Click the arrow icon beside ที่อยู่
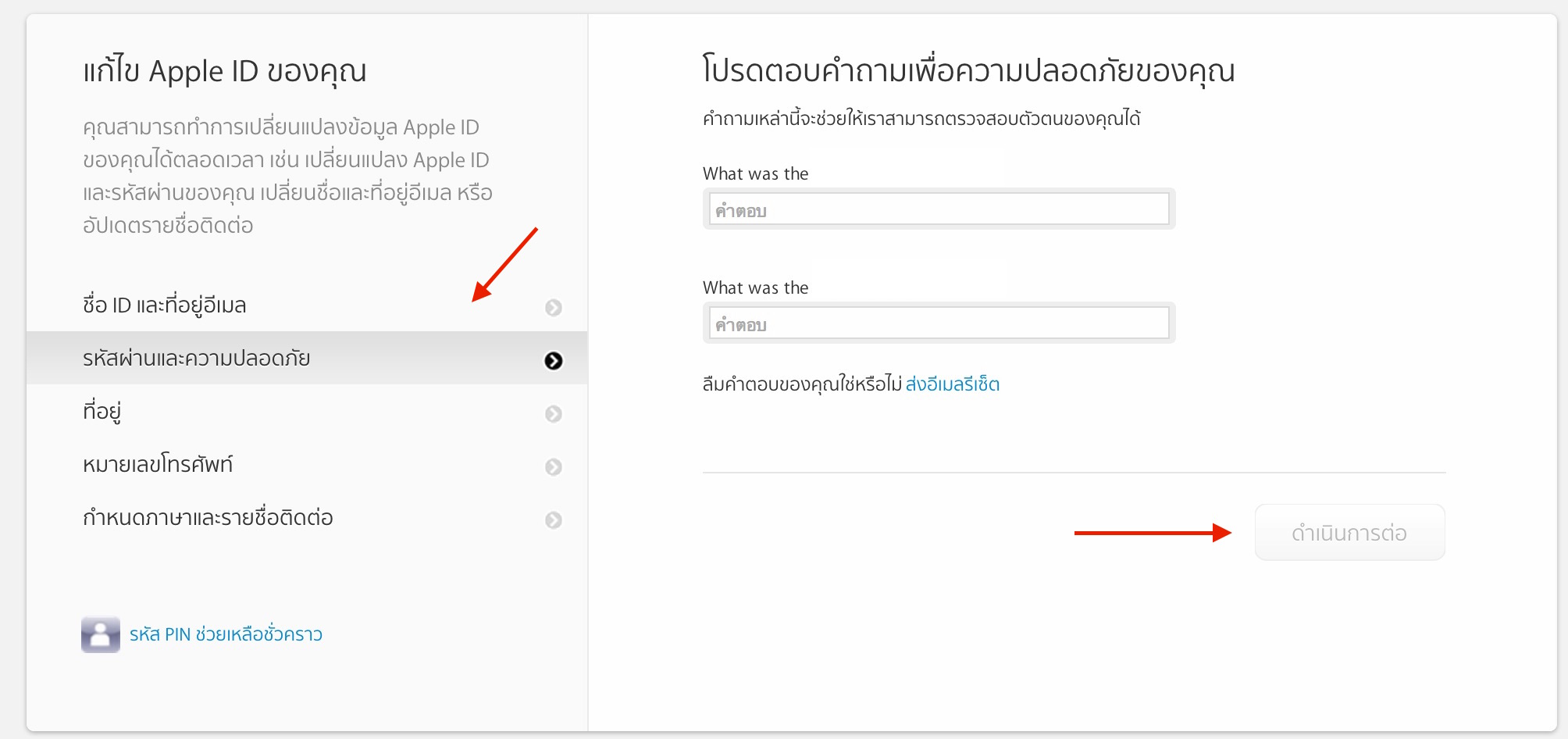This screenshot has width=1568, height=739. [x=553, y=414]
